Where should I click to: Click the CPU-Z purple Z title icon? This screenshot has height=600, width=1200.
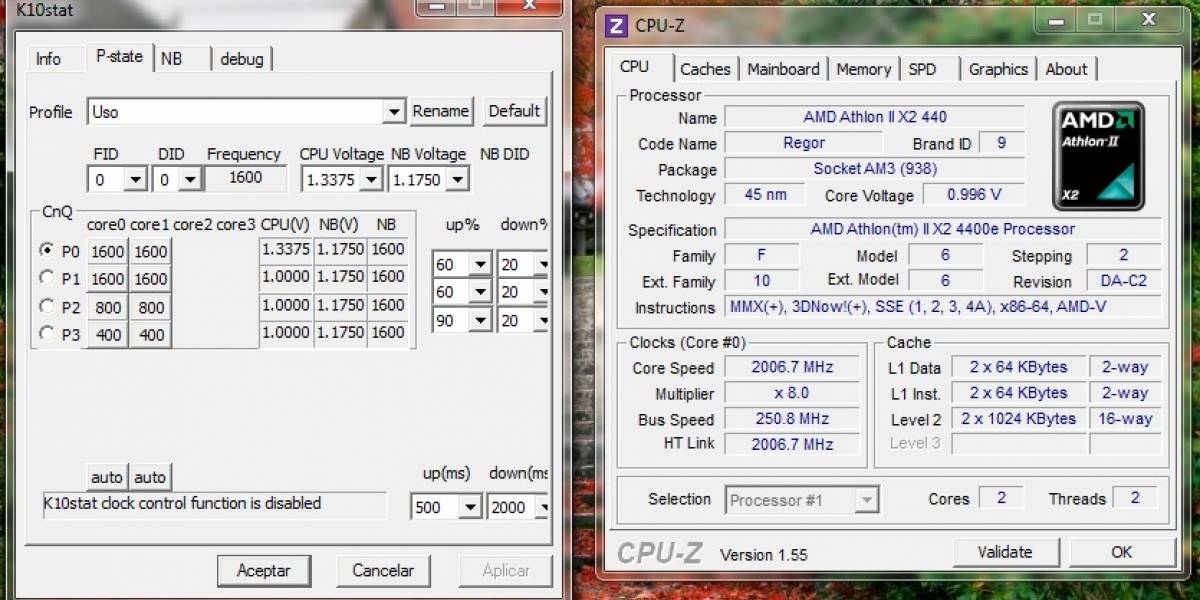click(617, 26)
